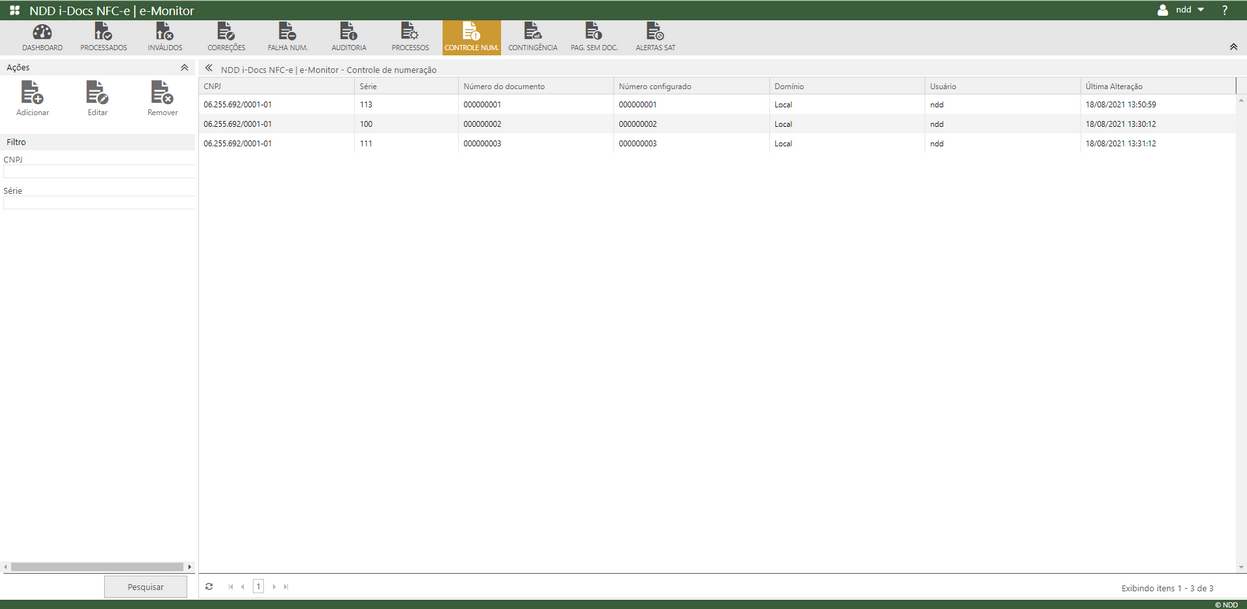
Task: Open the Inválidos section
Action: 163,36
